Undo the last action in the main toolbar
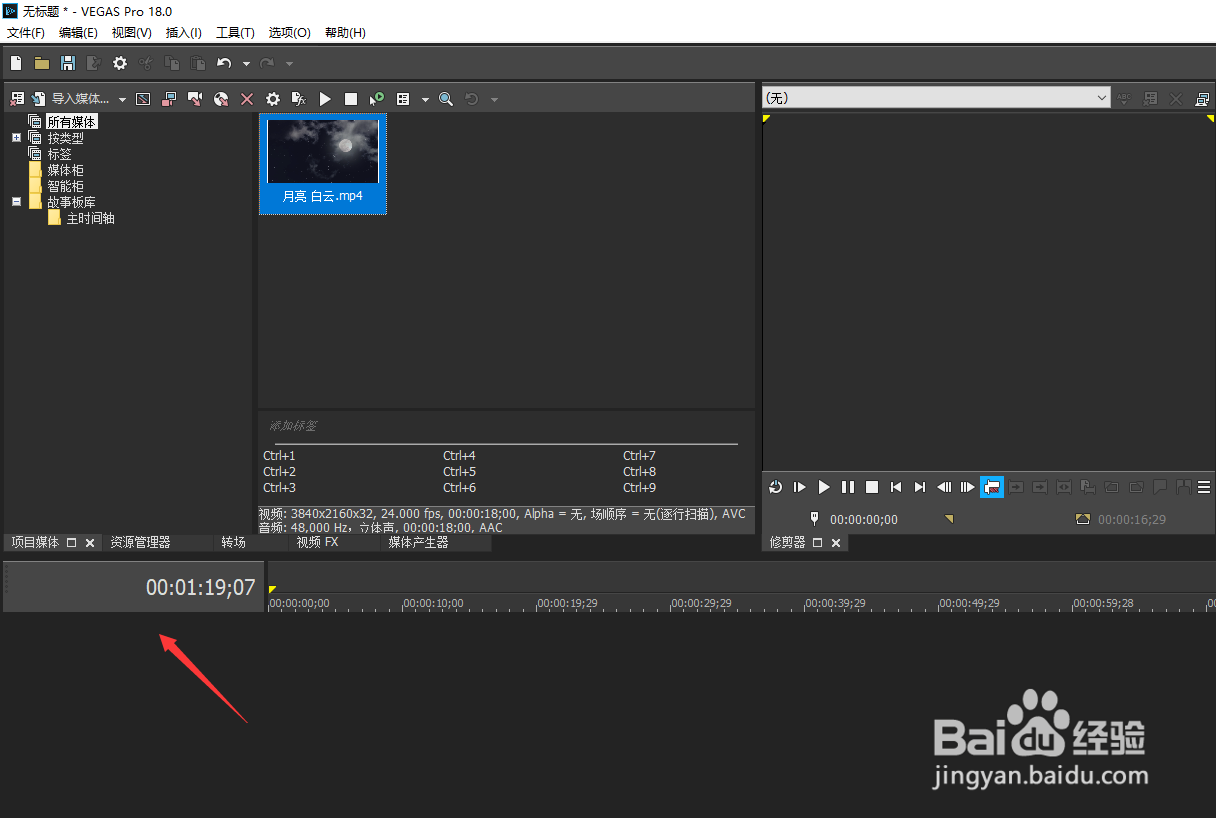This screenshot has width=1216, height=818. [x=224, y=63]
